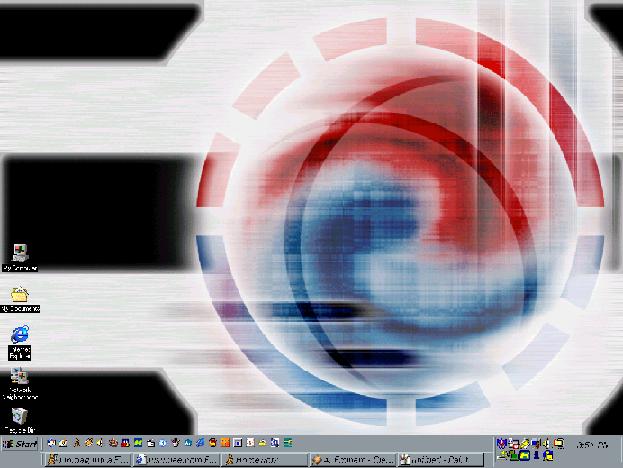Click the system tray clock
Screen dimensions: 623x468
[x=592, y=445]
